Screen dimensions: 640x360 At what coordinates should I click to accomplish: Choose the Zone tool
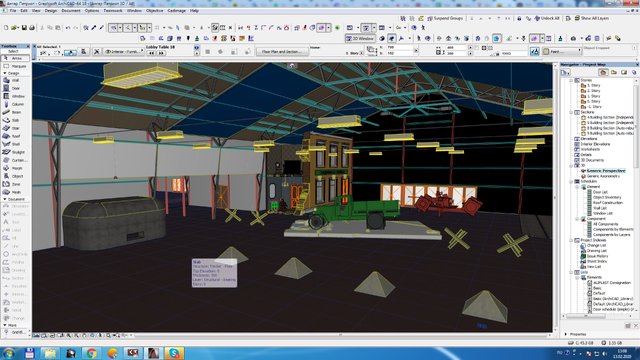pos(15,184)
